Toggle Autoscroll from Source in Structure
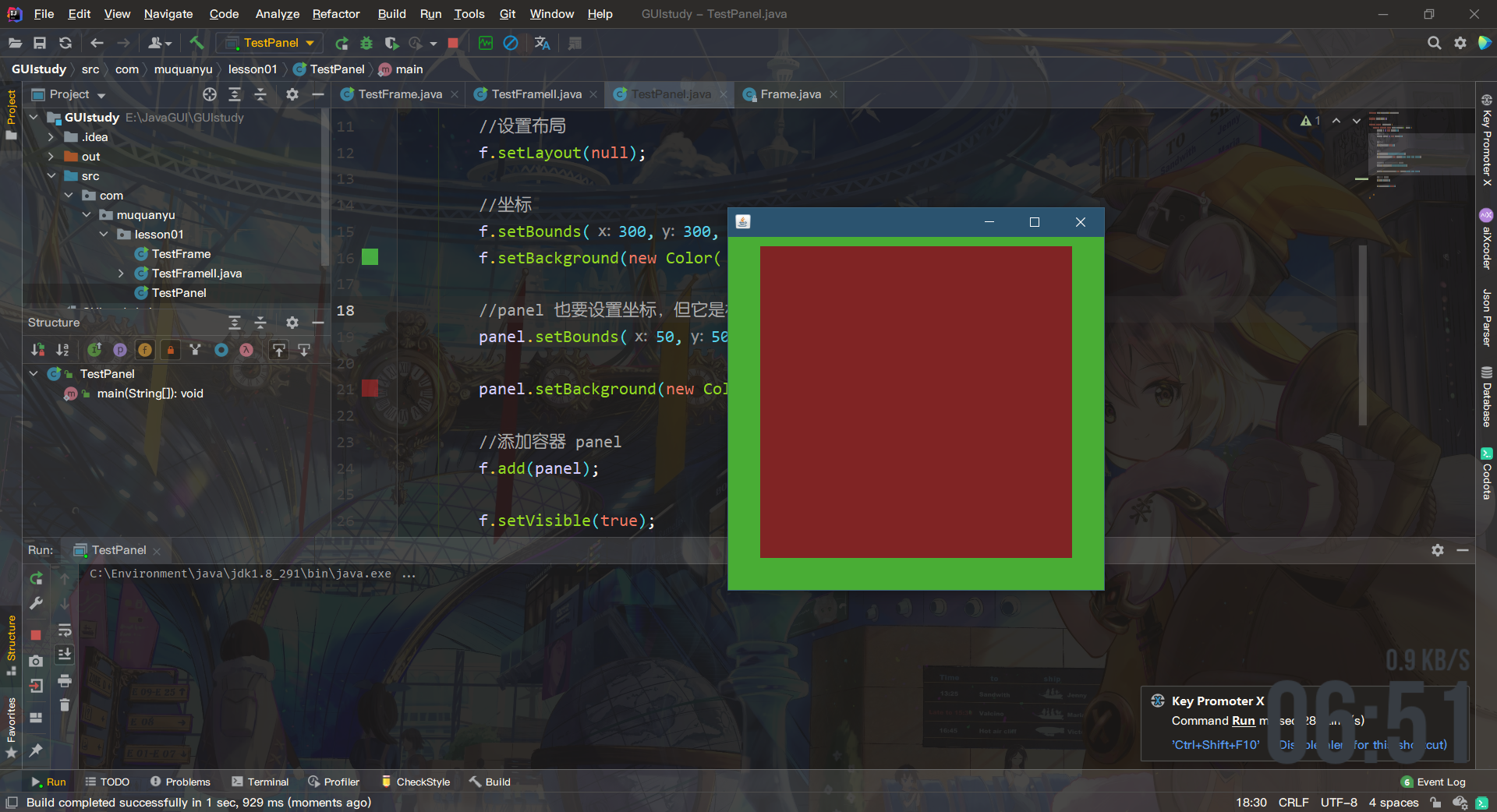This screenshot has width=1497, height=812. tap(304, 350)
